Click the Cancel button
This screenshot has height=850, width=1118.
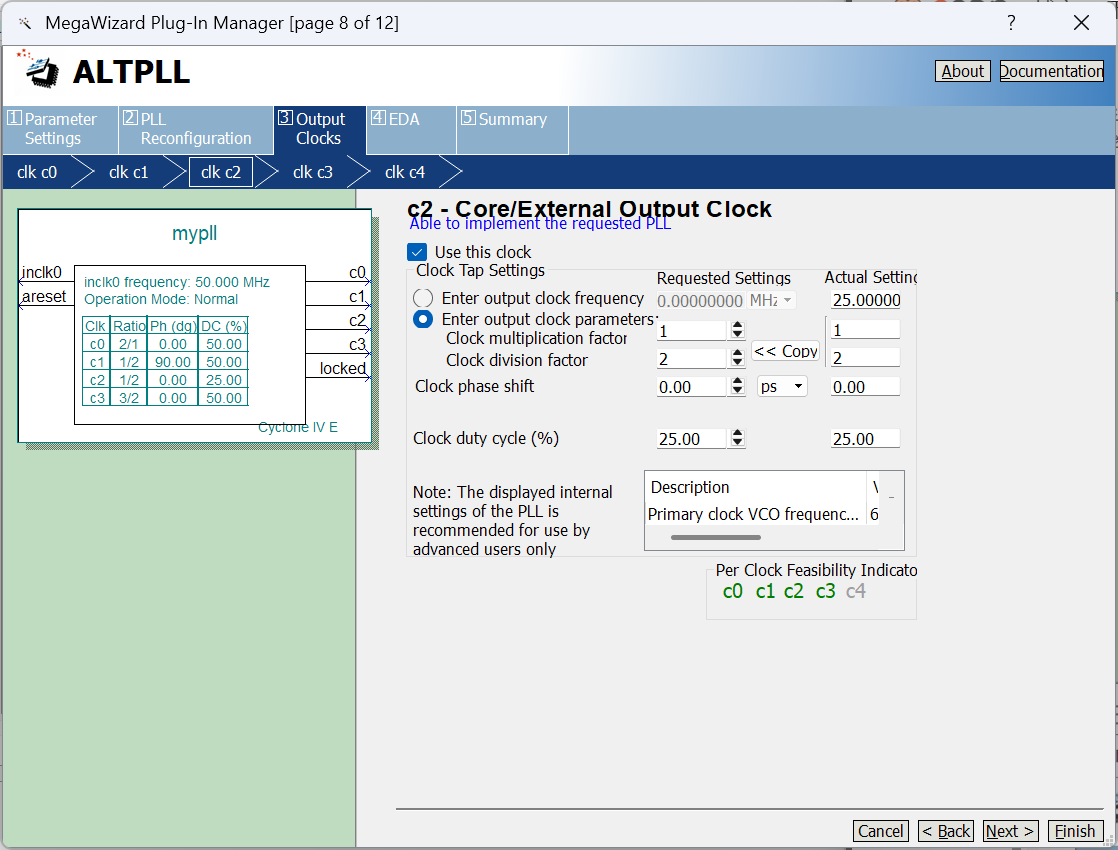(x=881, y=831)
